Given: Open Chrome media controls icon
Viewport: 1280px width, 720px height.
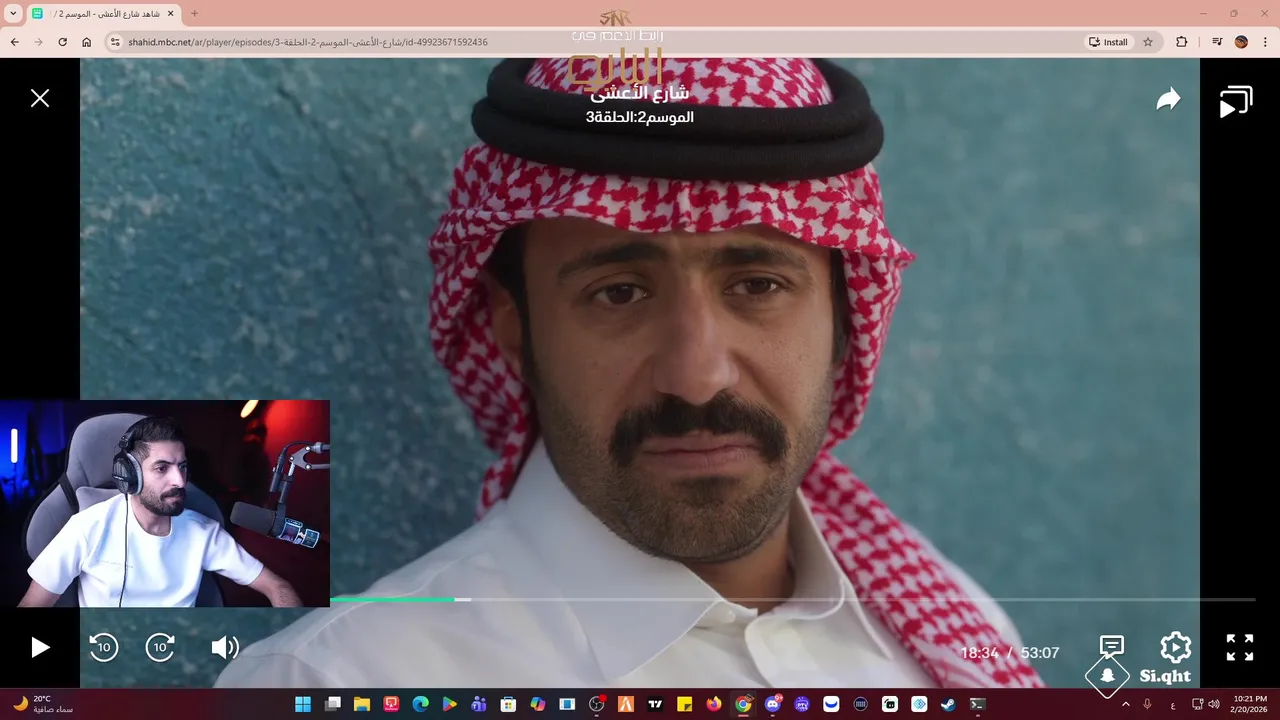Looking at the screenshot, I should [x=1217, y=42].
